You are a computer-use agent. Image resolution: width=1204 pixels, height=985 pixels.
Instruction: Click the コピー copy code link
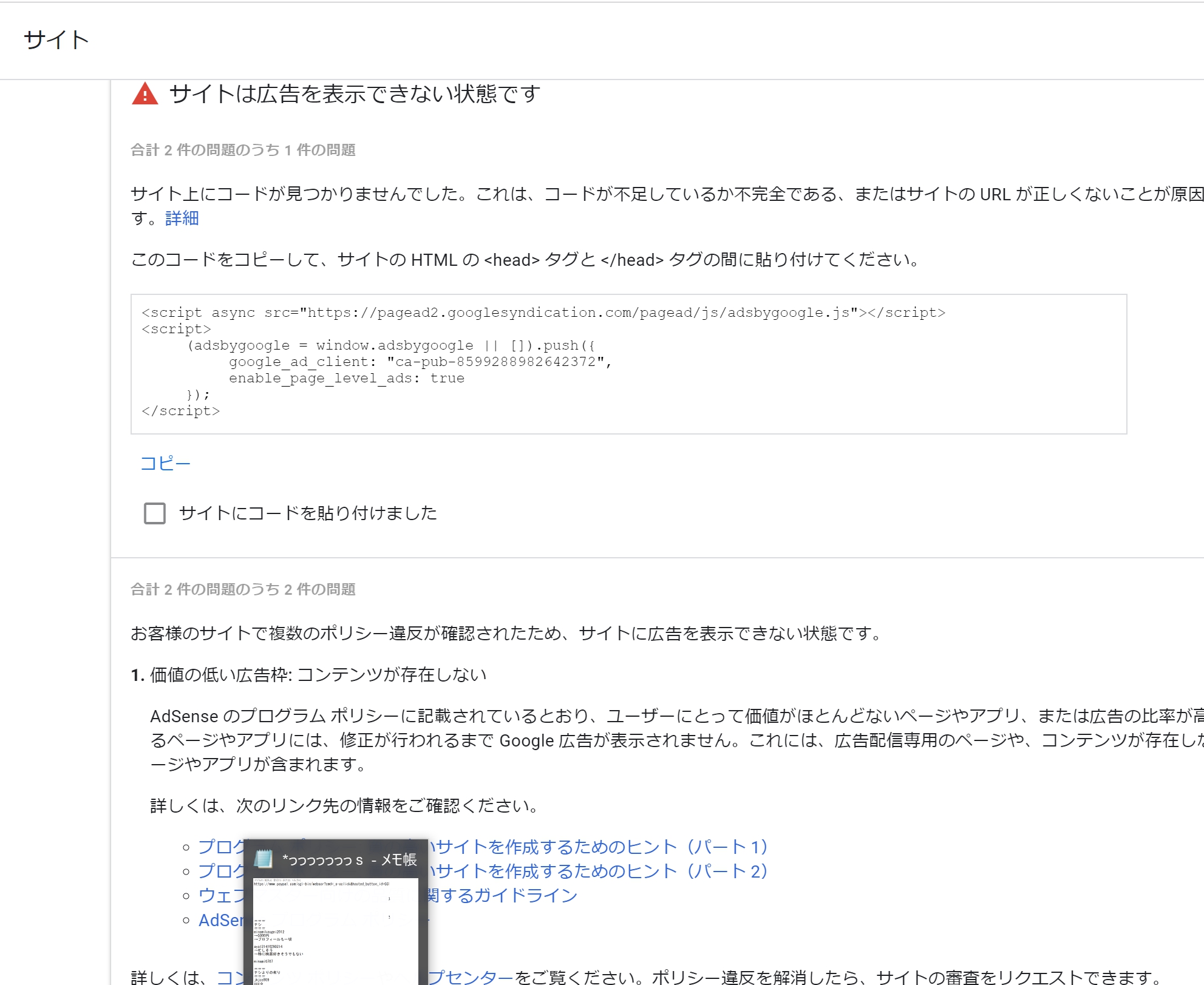[x=165, y=464]
